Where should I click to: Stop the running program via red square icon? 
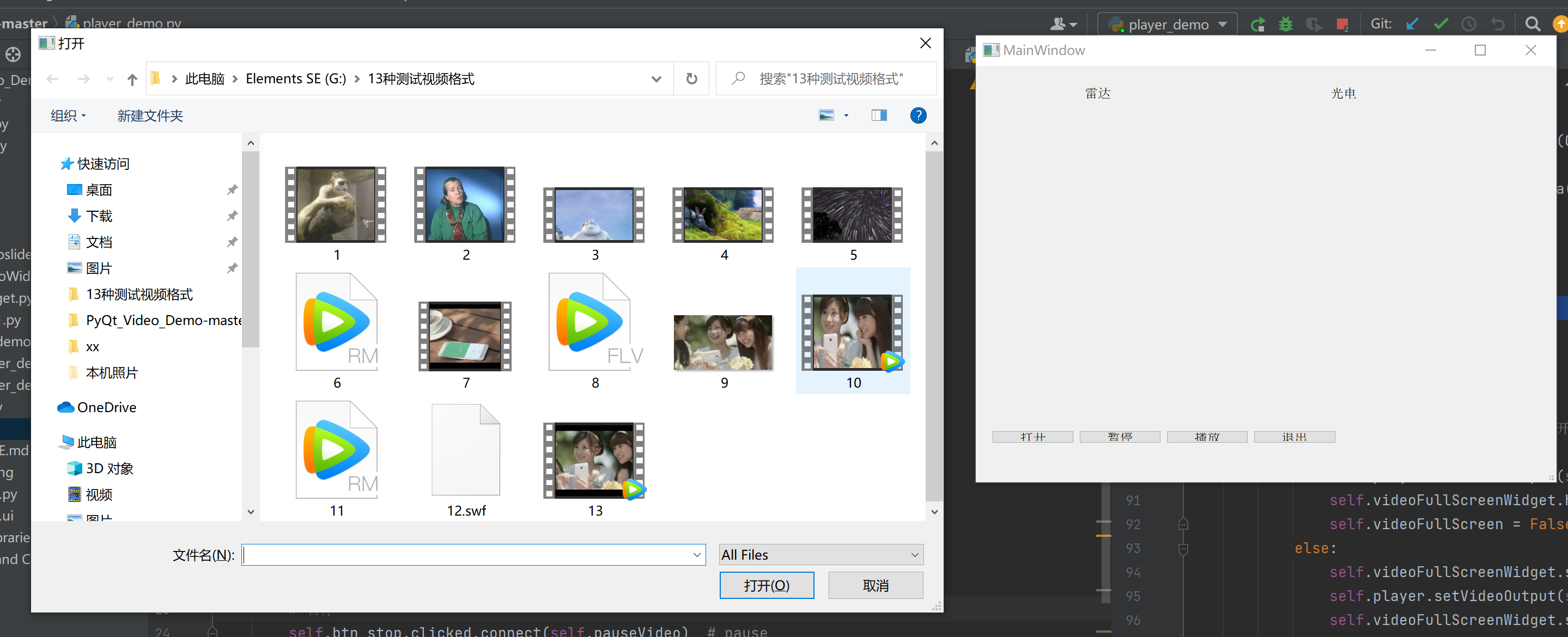click(x=1343, y=24)
